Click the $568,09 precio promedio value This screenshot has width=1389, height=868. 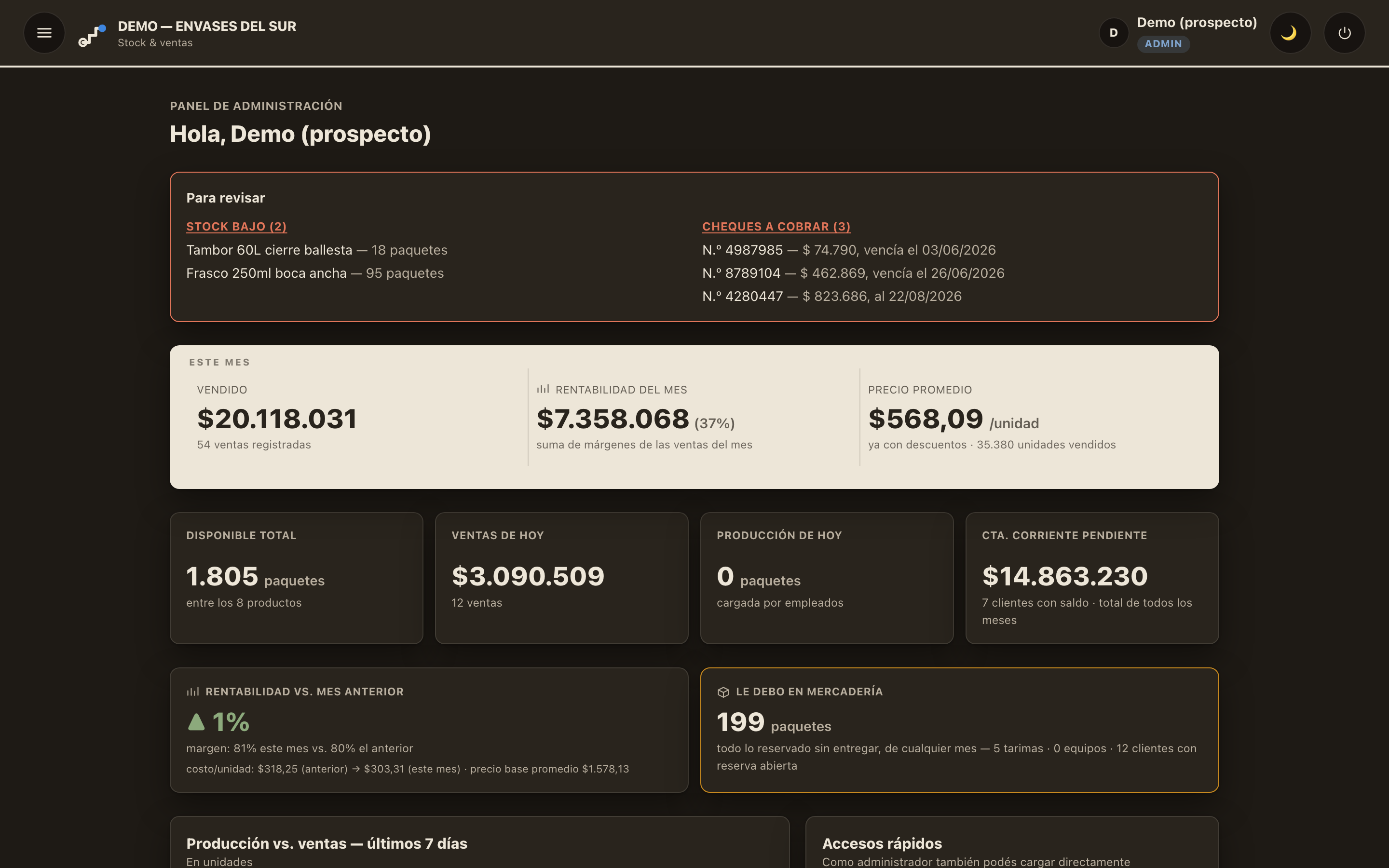pos(925,419)
